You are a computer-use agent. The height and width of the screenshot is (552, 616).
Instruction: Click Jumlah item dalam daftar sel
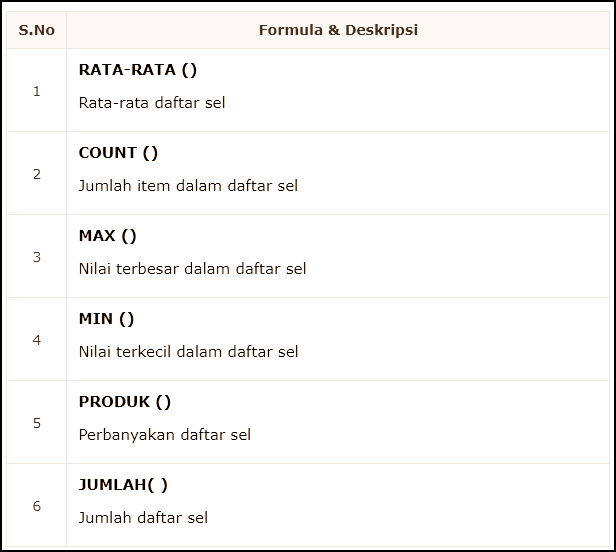tap(188, 186)
